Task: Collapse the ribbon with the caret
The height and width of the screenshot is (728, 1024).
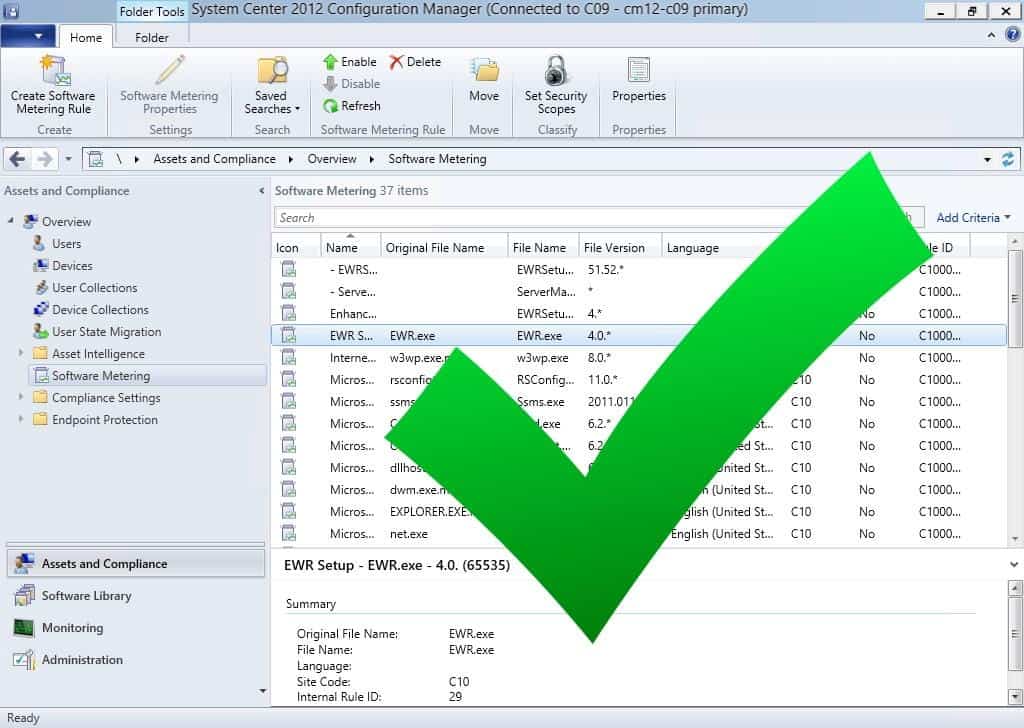Action: [991, 35]
